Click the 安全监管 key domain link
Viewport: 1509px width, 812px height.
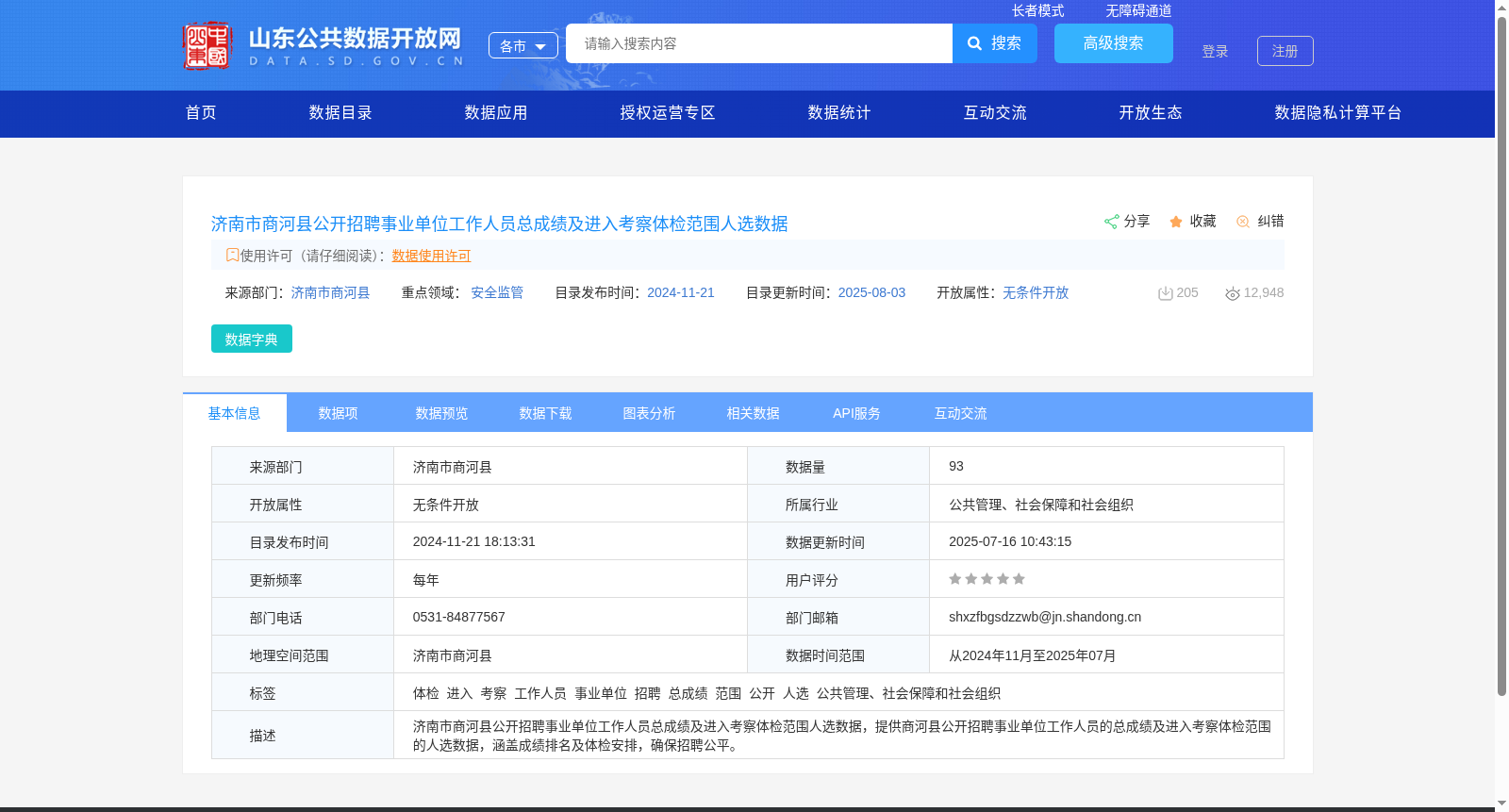pos(497,293)
